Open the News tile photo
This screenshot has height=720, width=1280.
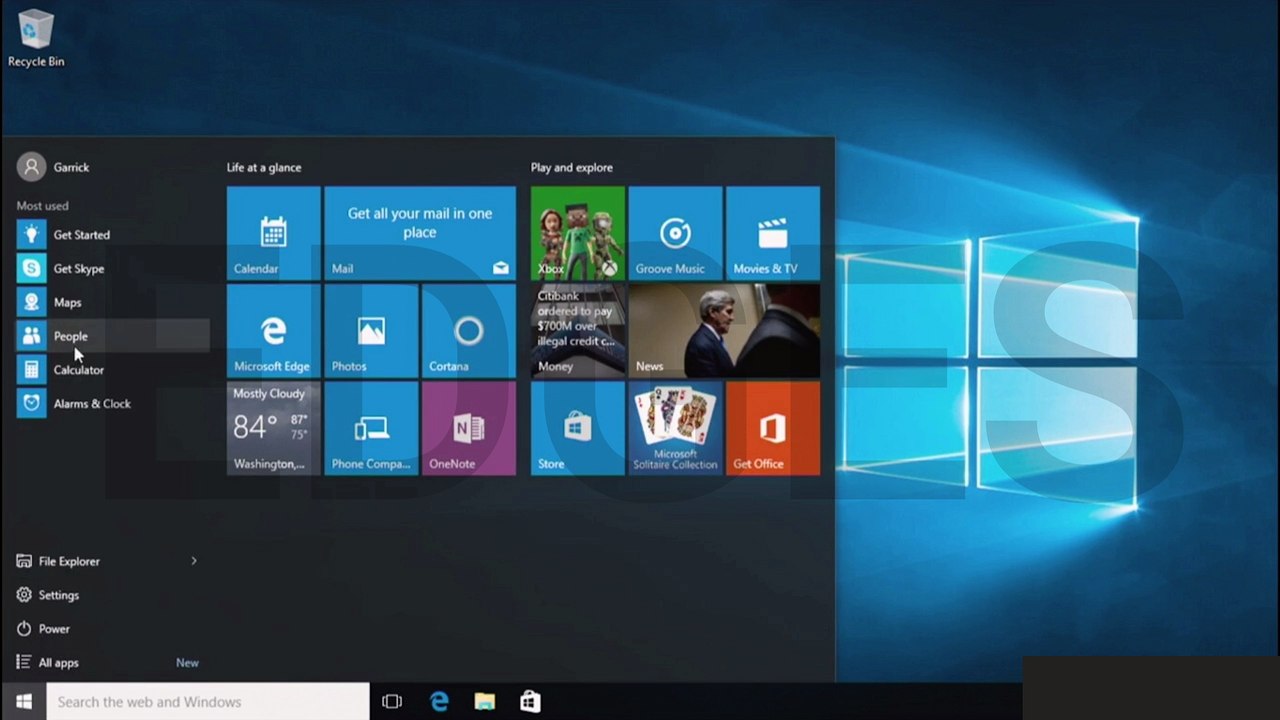724,330
